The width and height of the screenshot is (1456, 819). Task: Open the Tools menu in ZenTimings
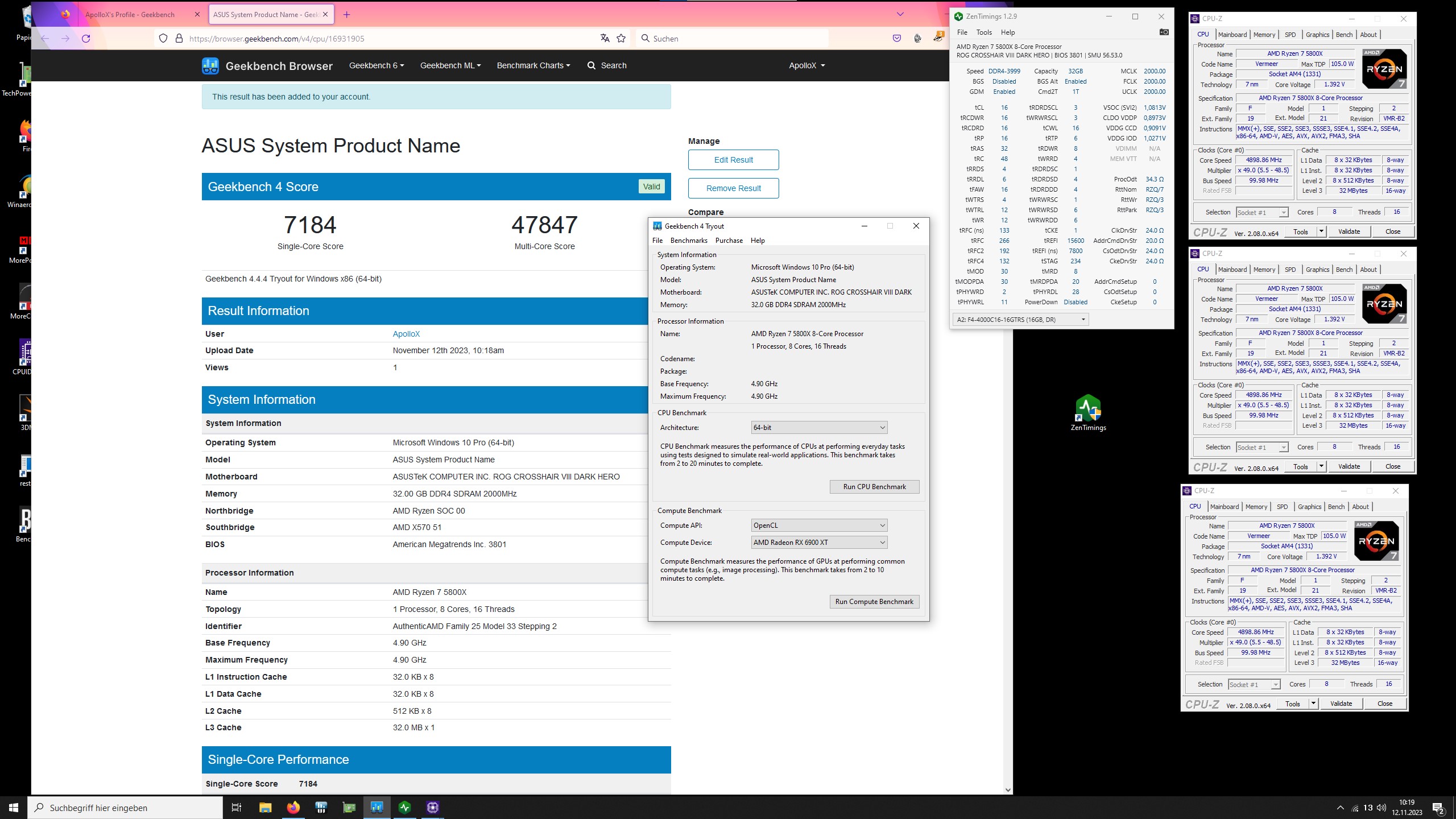(983, 32)
